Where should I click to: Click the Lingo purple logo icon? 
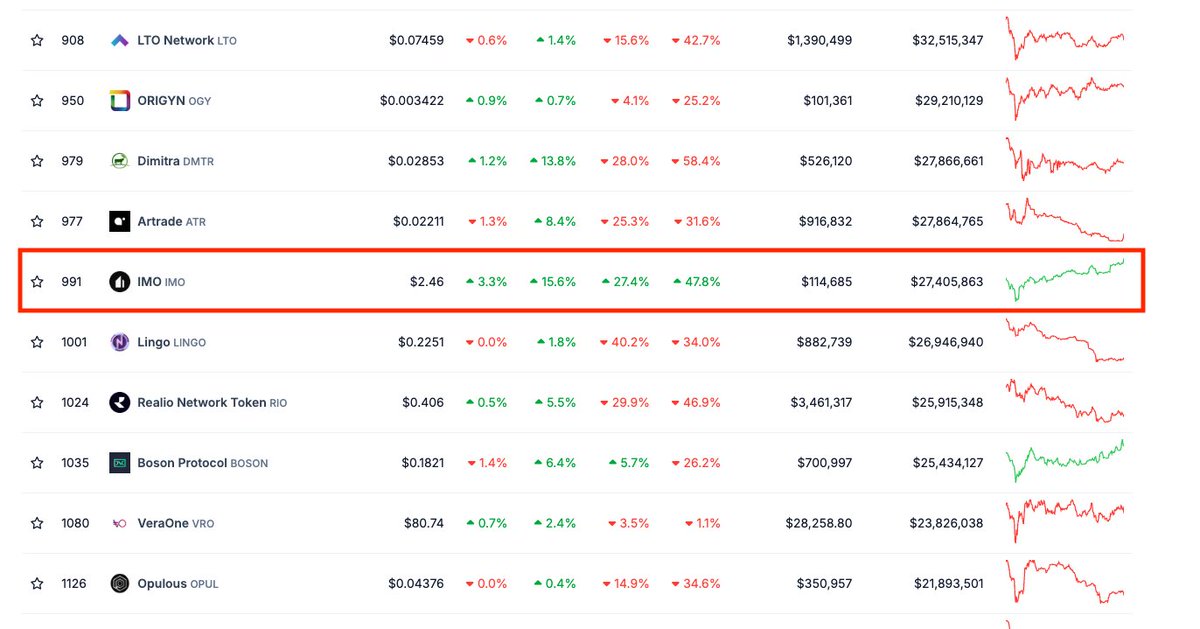[x=120, y=342]
